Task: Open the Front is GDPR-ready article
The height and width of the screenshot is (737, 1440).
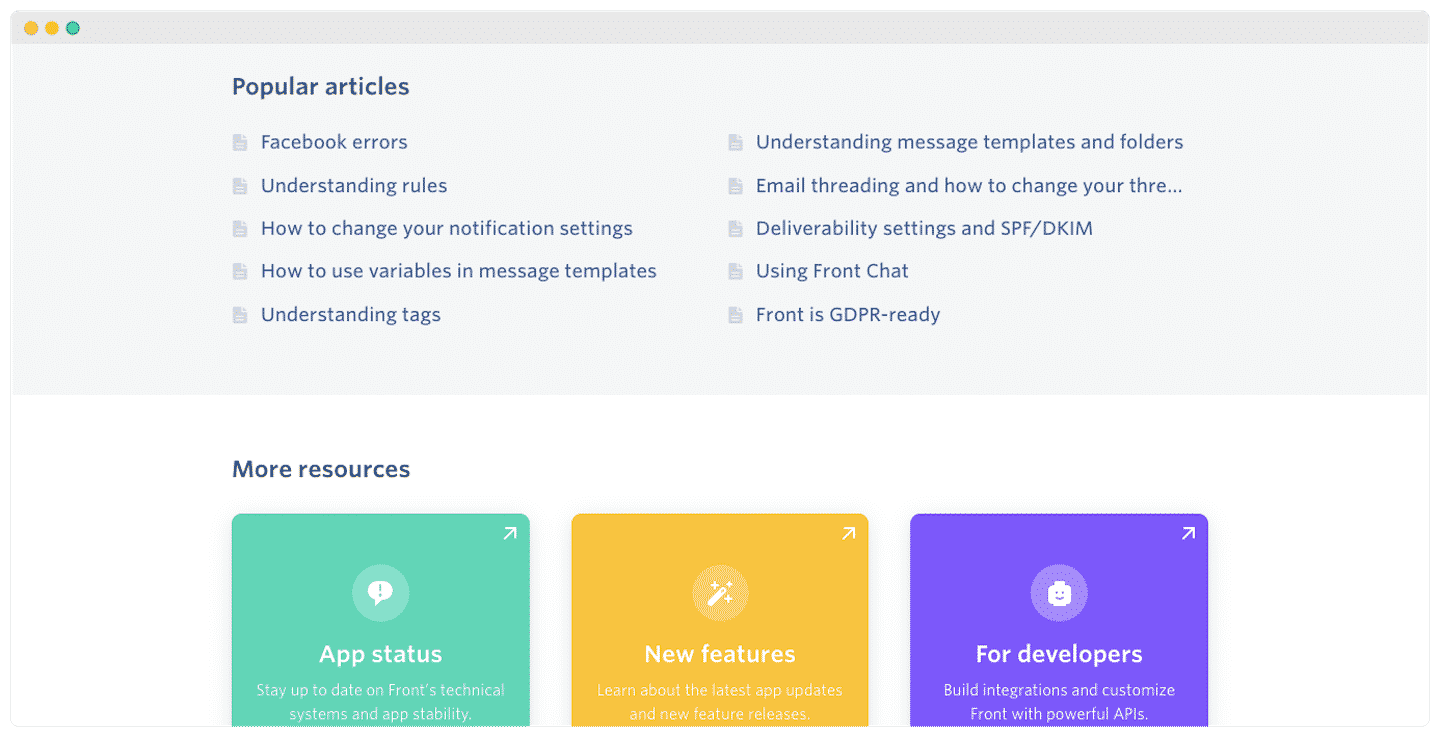Action: coord(848,315)
